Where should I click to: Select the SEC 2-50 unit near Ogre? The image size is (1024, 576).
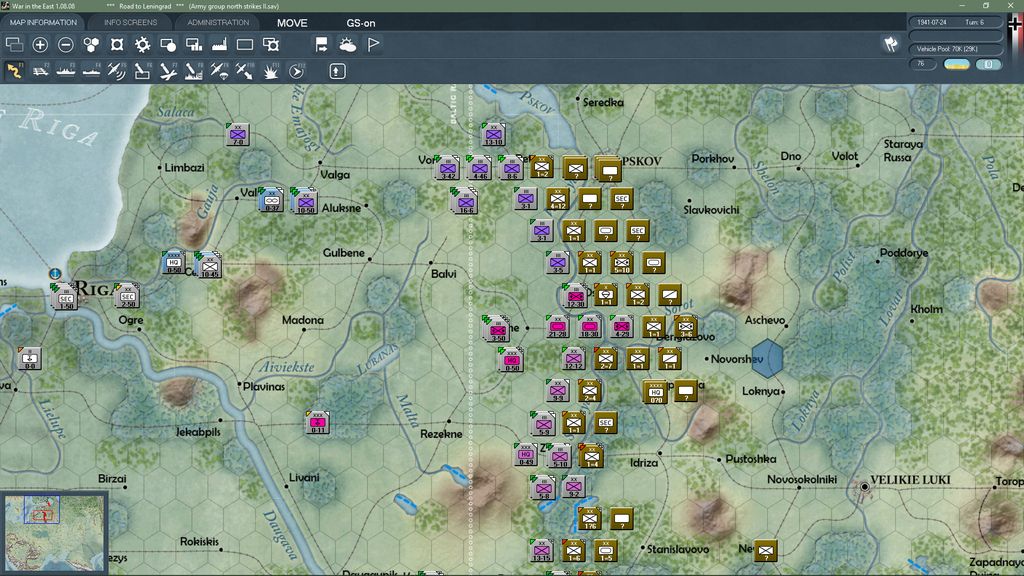(127, 296)
